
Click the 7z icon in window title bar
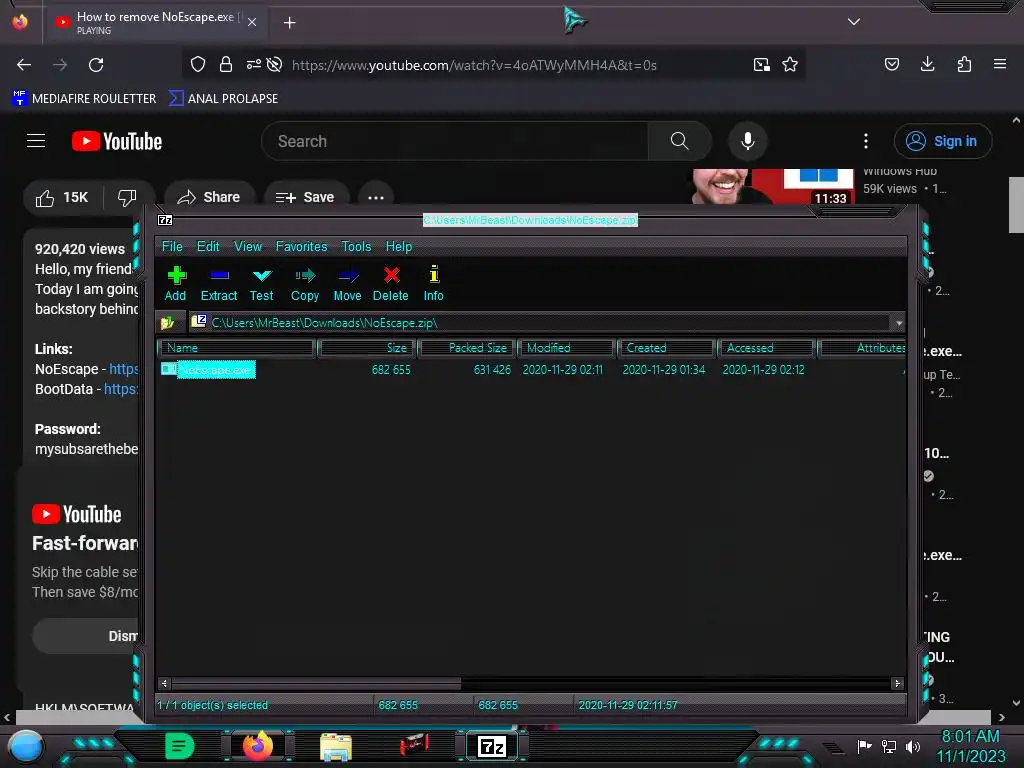(165, 220)
